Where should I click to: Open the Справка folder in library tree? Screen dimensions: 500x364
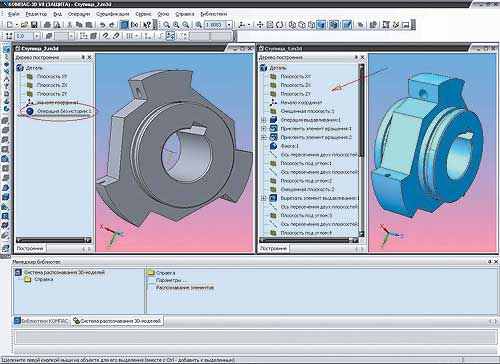click(44, 279)
